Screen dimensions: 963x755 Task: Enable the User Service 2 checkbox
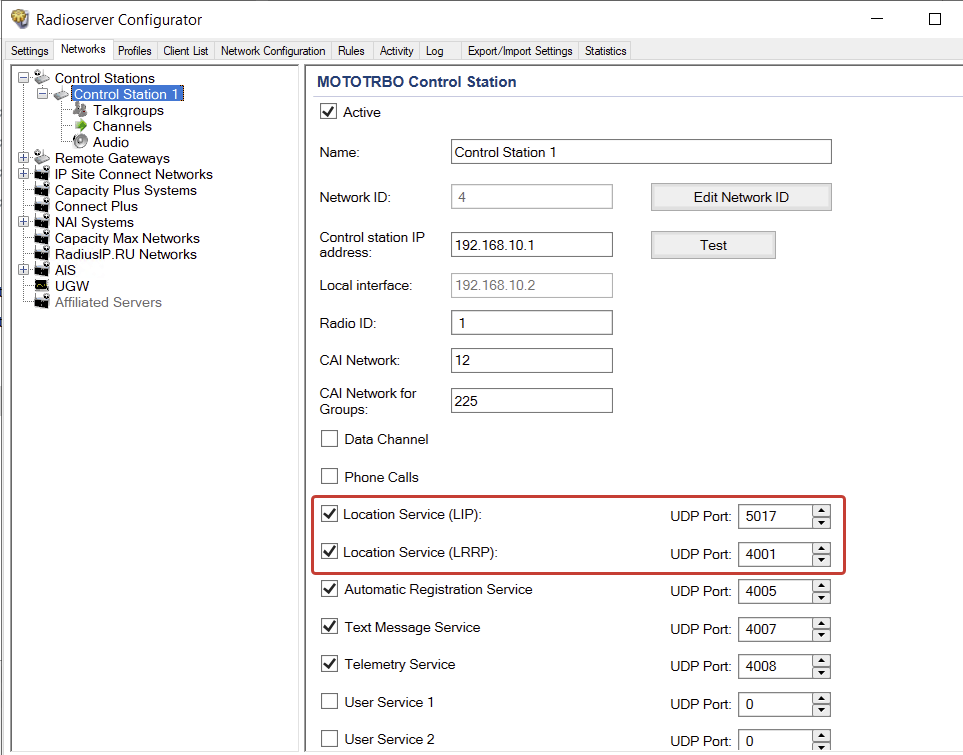click(329, 738)
